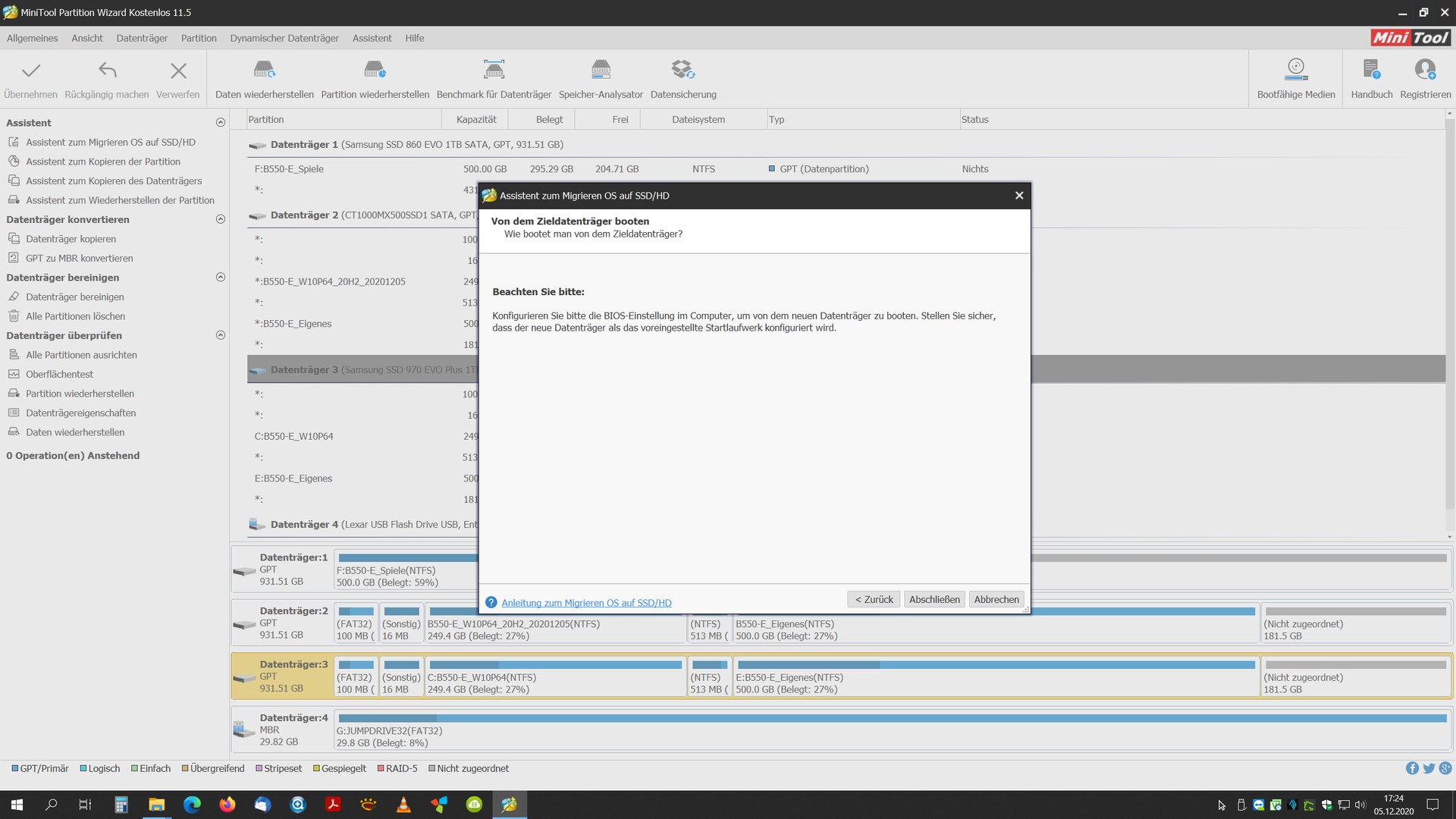Open Anleitung zum Migrieren OS link
This screenshot has width=1456, height=819.
point(586,603)
